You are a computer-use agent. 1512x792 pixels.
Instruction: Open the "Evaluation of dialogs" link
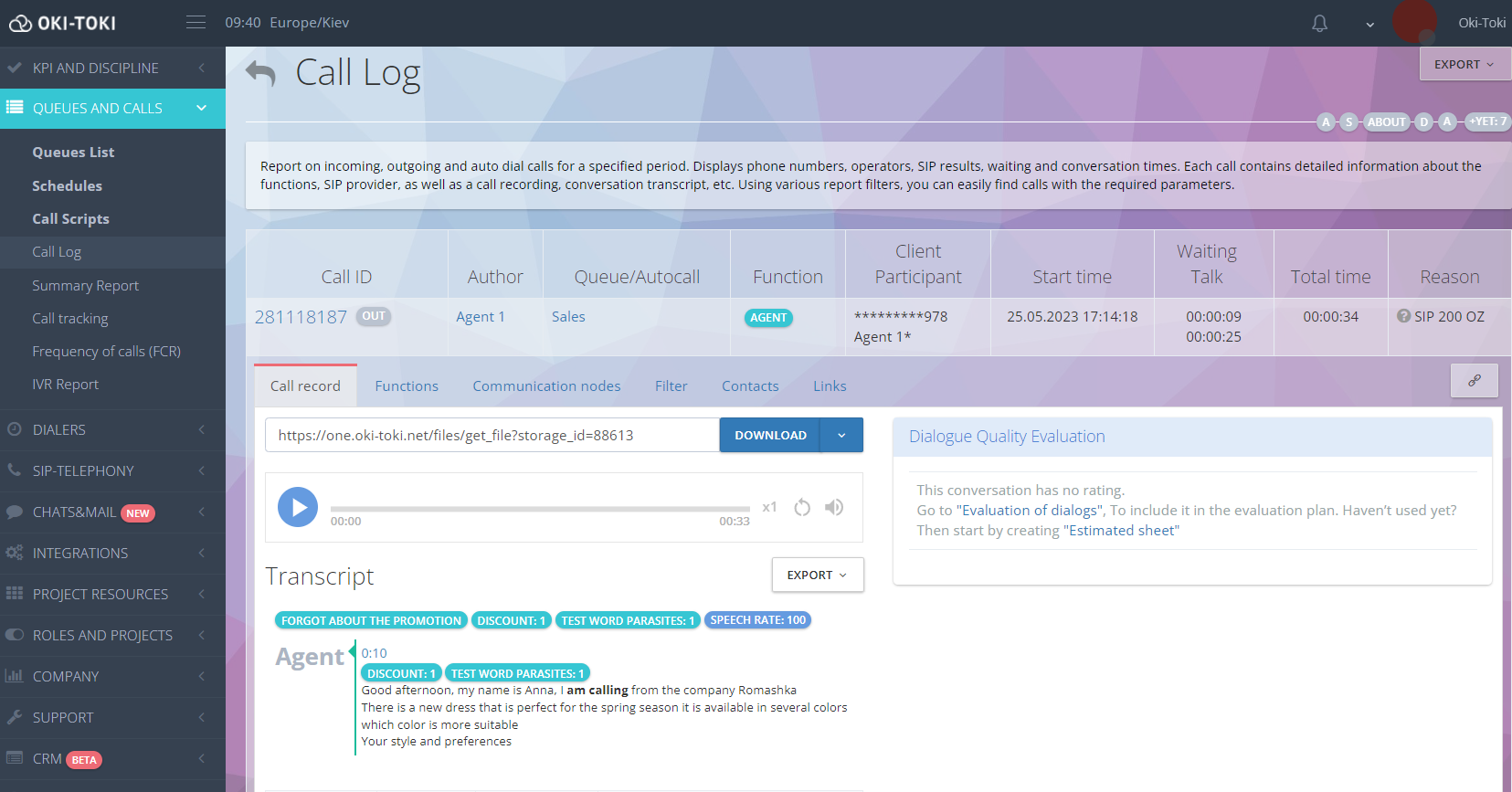pos(1030,511)
